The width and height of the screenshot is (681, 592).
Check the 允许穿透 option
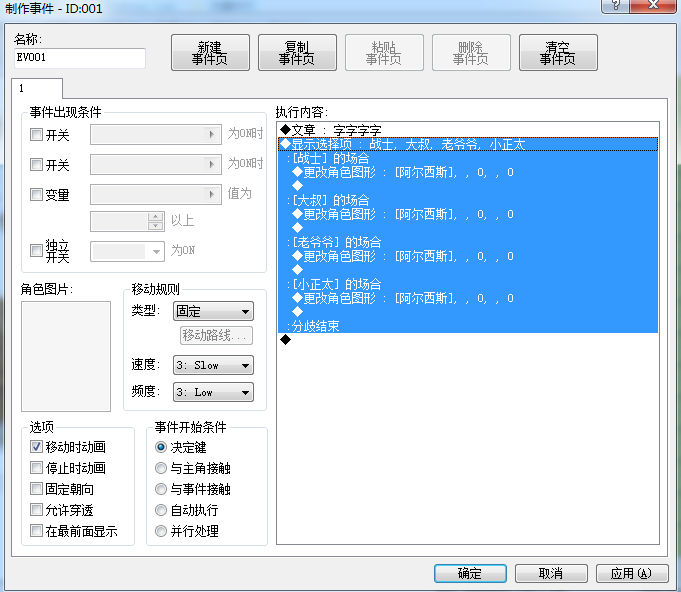[36, 509]
